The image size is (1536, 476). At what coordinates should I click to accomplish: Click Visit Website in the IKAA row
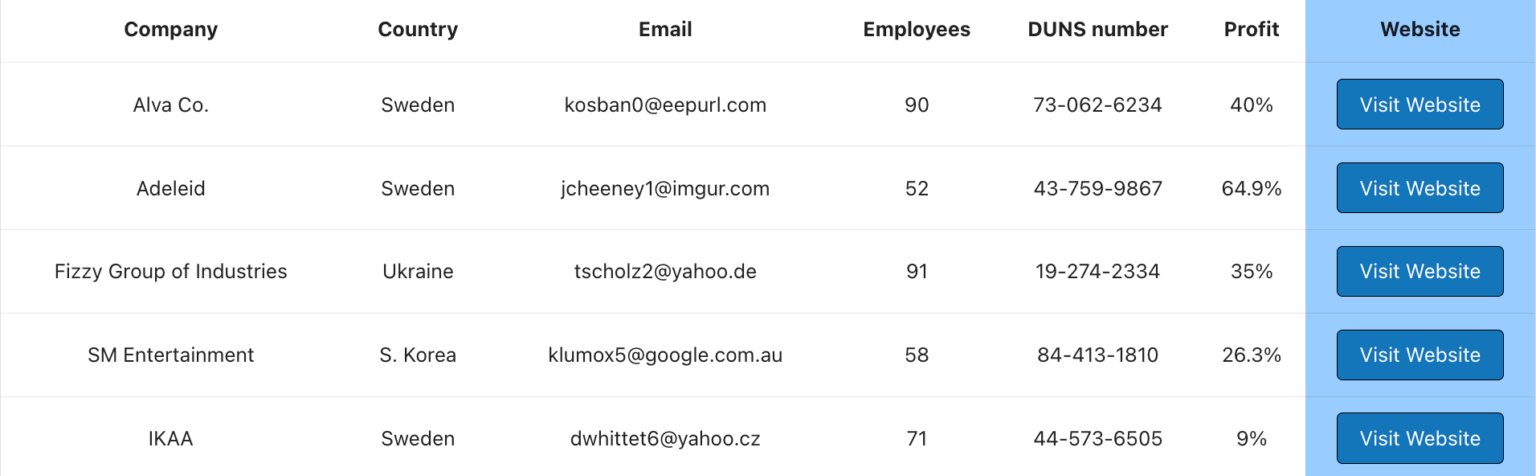(x=1419, y=438)
